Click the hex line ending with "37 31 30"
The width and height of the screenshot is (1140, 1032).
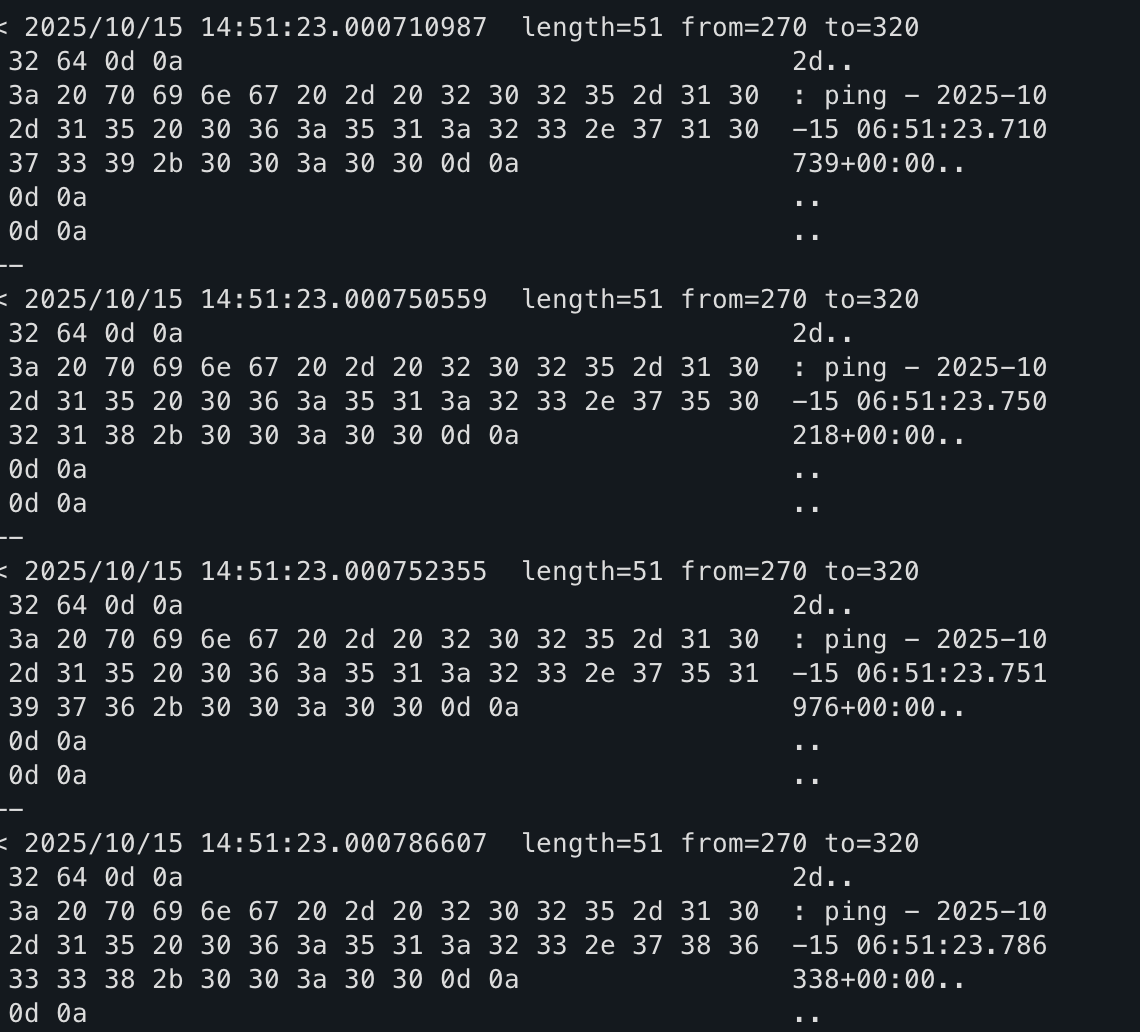[x=384, y=129]
